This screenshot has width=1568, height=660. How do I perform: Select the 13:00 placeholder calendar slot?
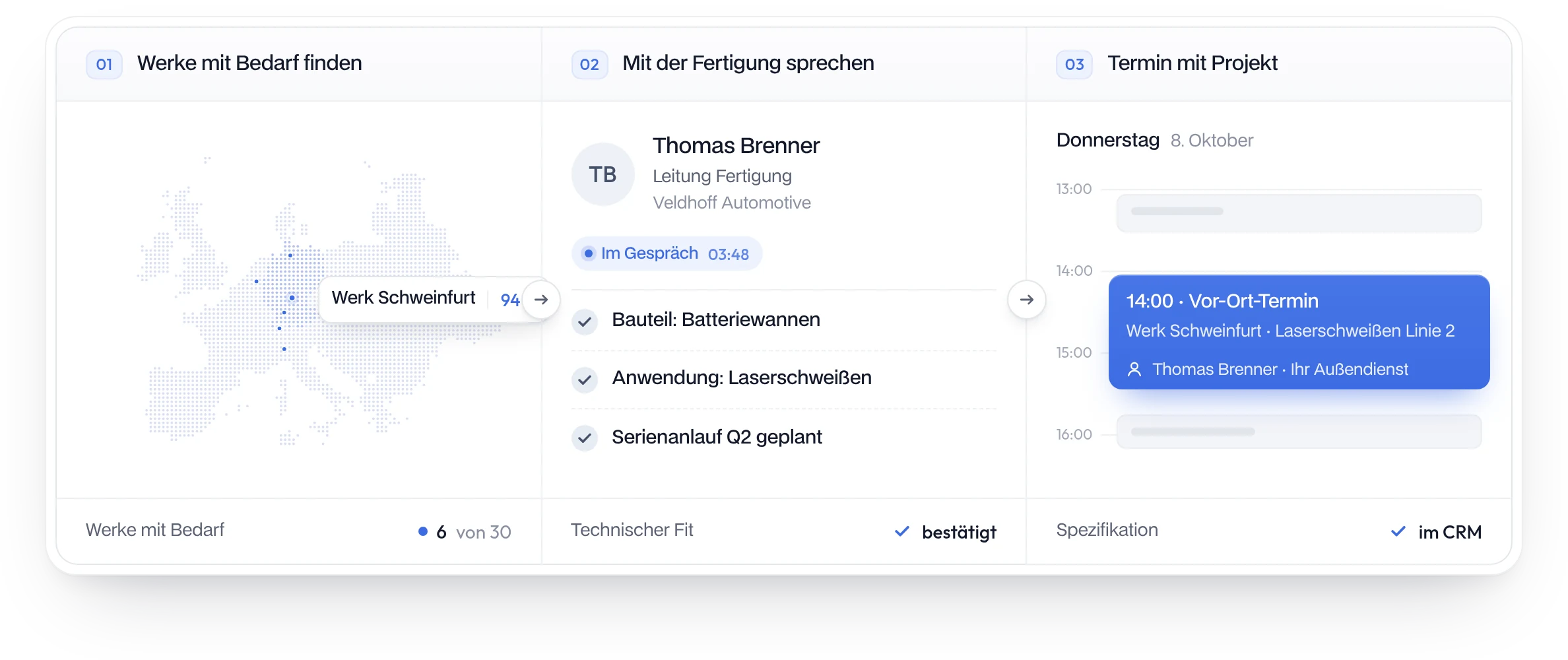click(x=1299, y=213)
